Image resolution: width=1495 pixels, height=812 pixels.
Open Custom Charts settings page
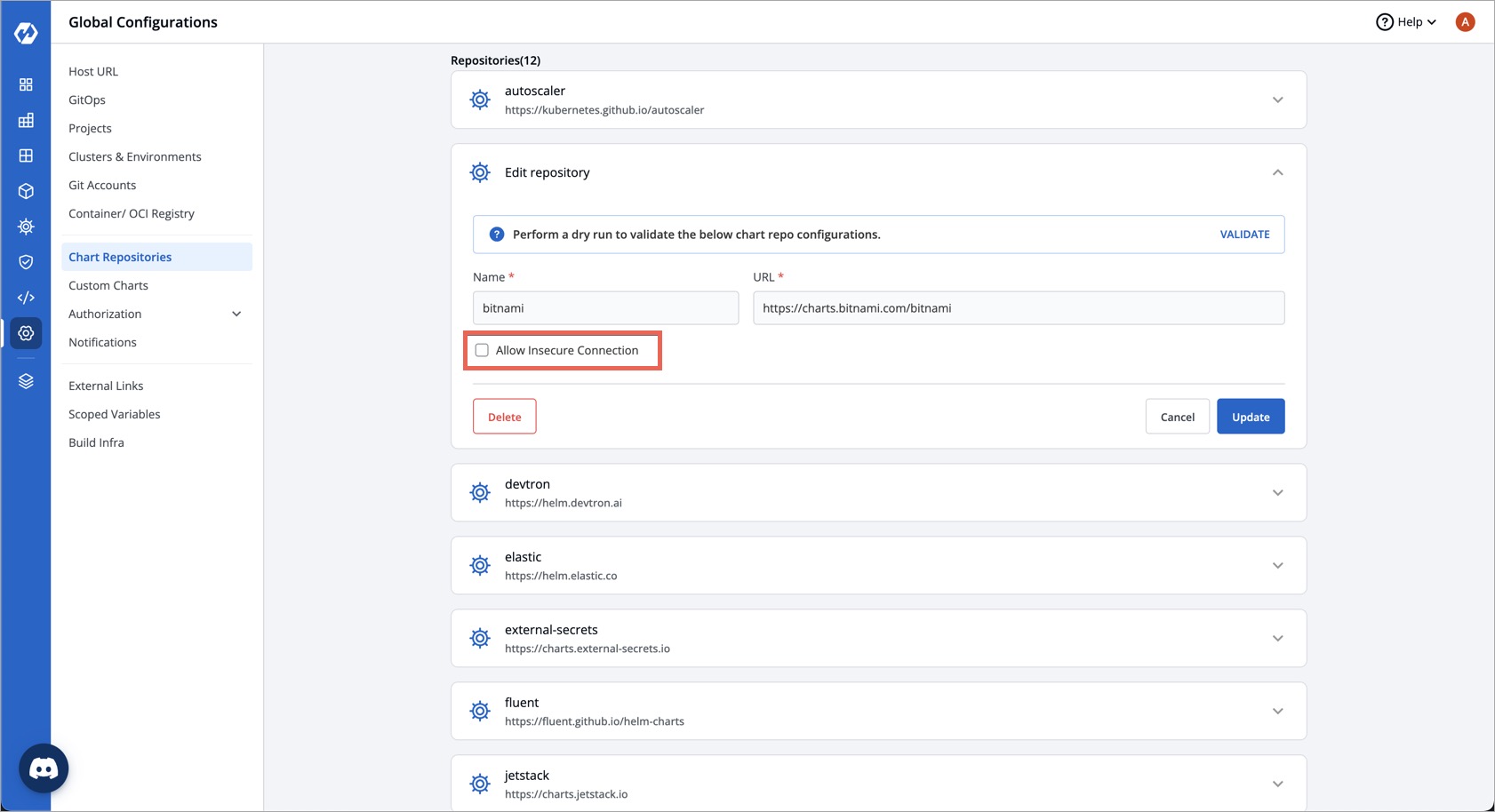[x=108, y=285]
